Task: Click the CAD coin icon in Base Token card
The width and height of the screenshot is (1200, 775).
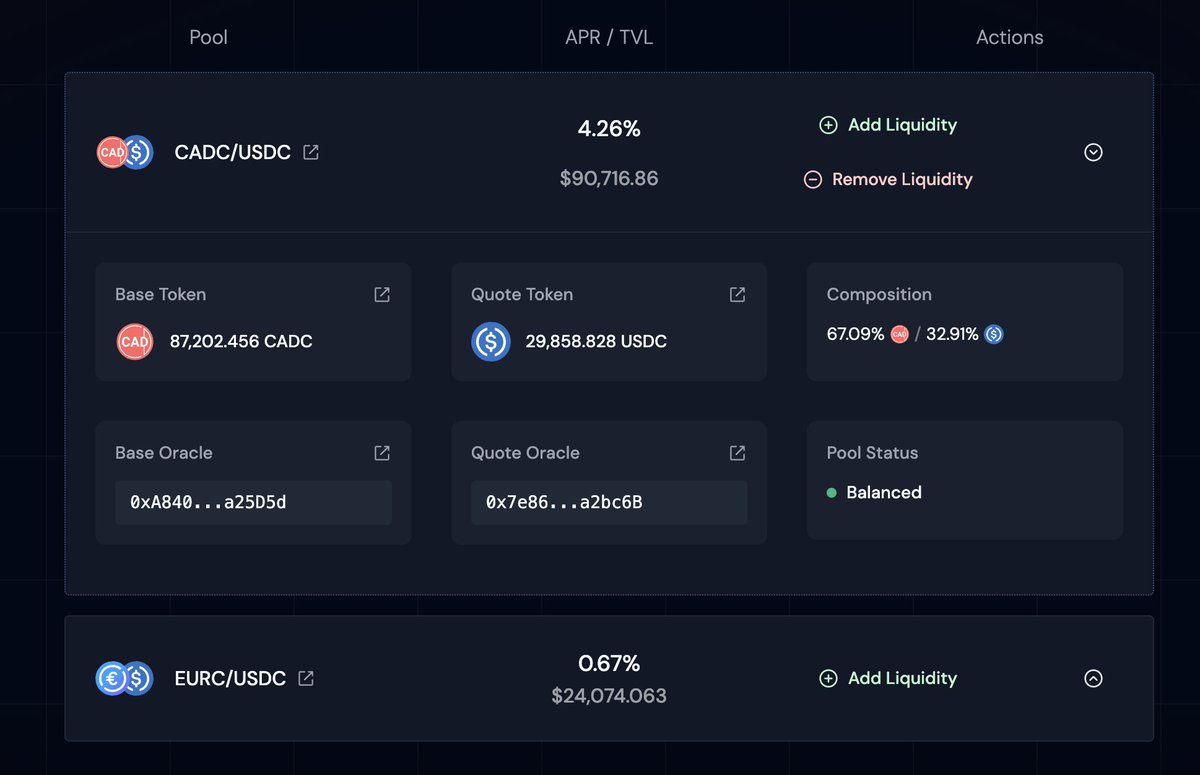Action: [x=135, y=341]
